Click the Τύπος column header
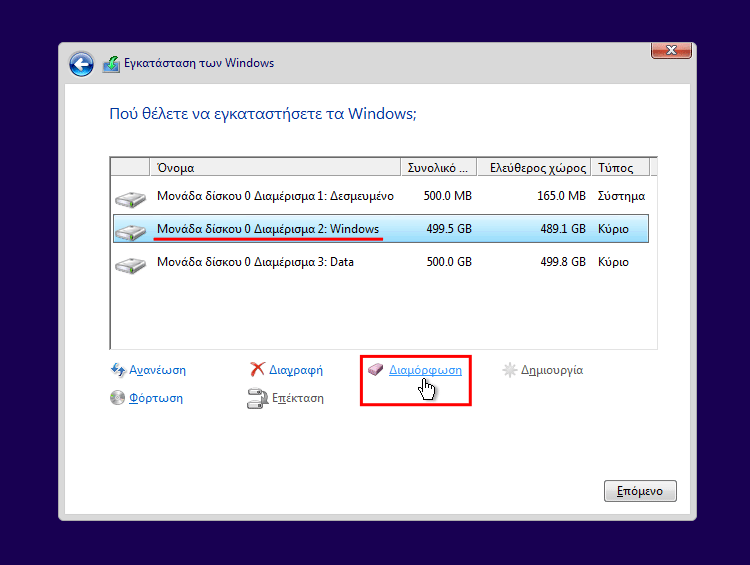This screenshot has width=750, height=565. coord(619,167)
